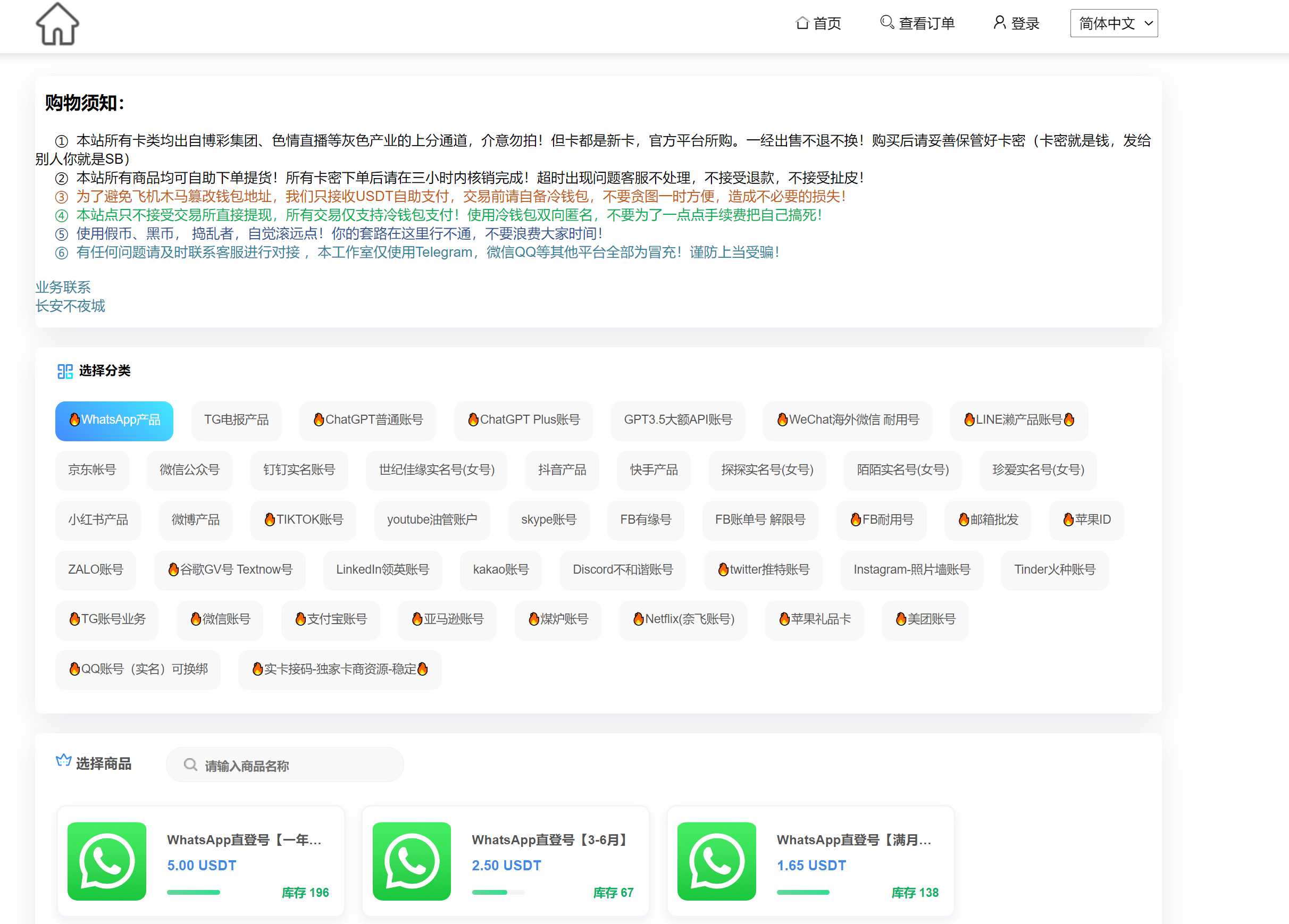Choose the 京东帐号 category
The width and height of the screenshot is (1289, 924).
(92, 471)
